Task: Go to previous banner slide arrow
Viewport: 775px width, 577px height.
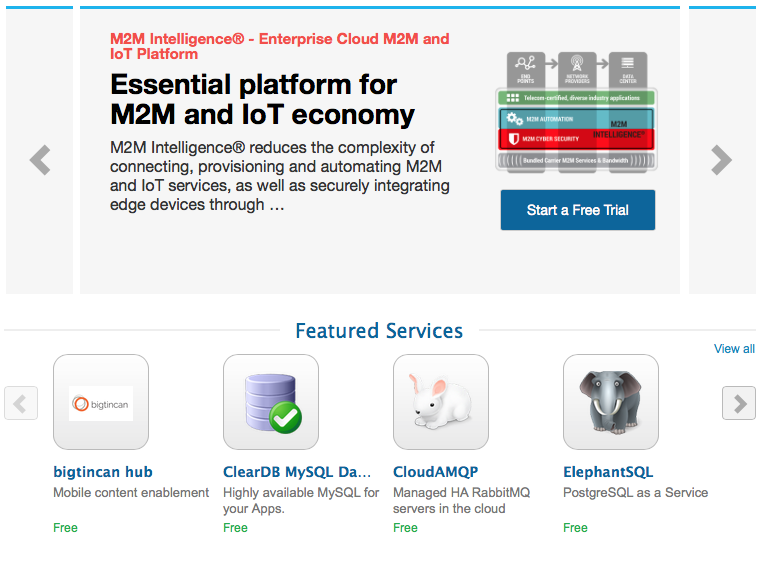Action: (x=40, y=160)
